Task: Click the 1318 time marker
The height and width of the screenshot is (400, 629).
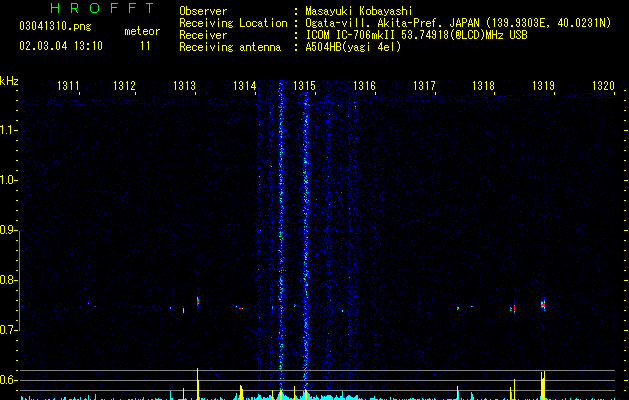Action: click(483, 86)
